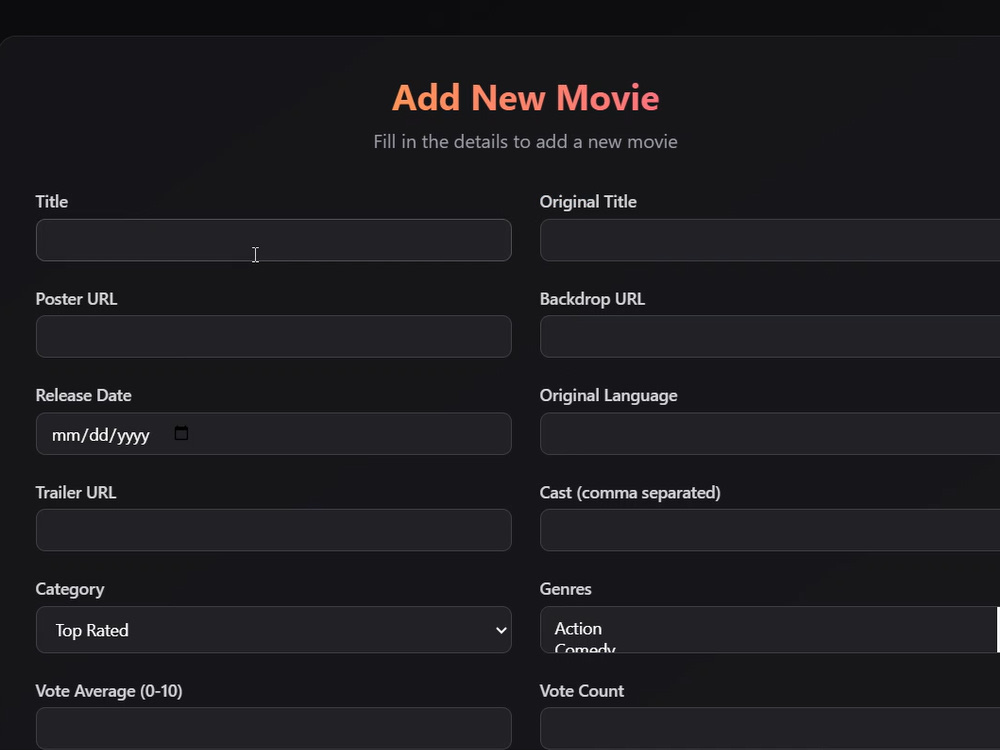1000x750 pixels.
Task: Open the Category dropdown showing Top Rated
Action: tap(274, 629)
